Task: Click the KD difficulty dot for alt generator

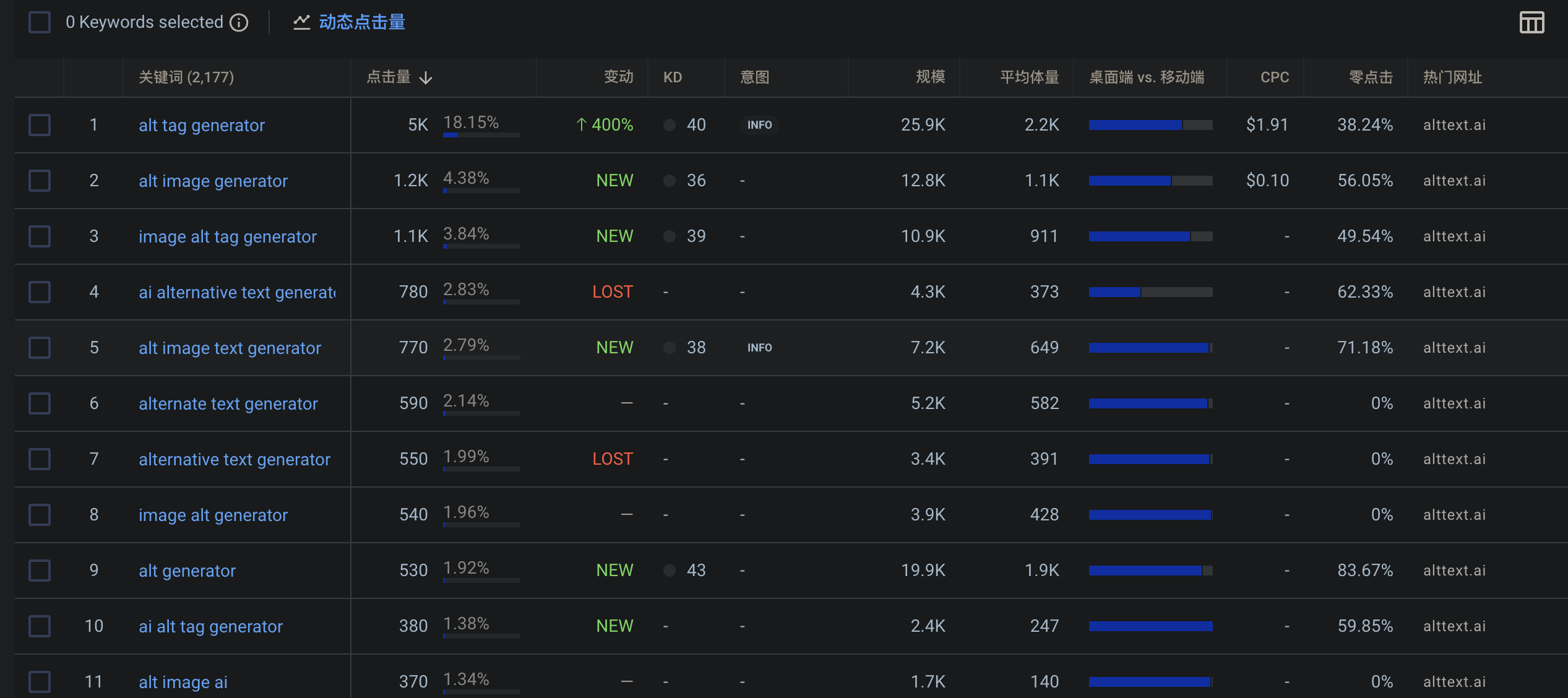Action: [x=669, y=571]
